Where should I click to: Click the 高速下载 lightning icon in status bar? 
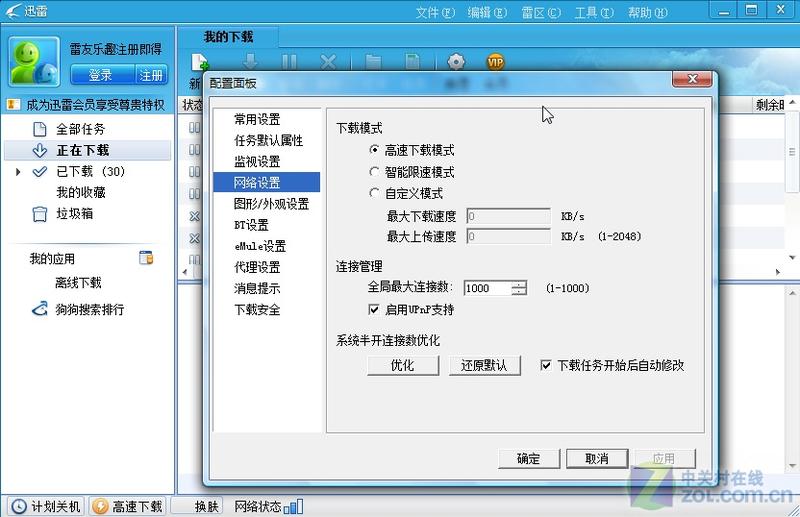pyautogui.click(x=100, y=506)
